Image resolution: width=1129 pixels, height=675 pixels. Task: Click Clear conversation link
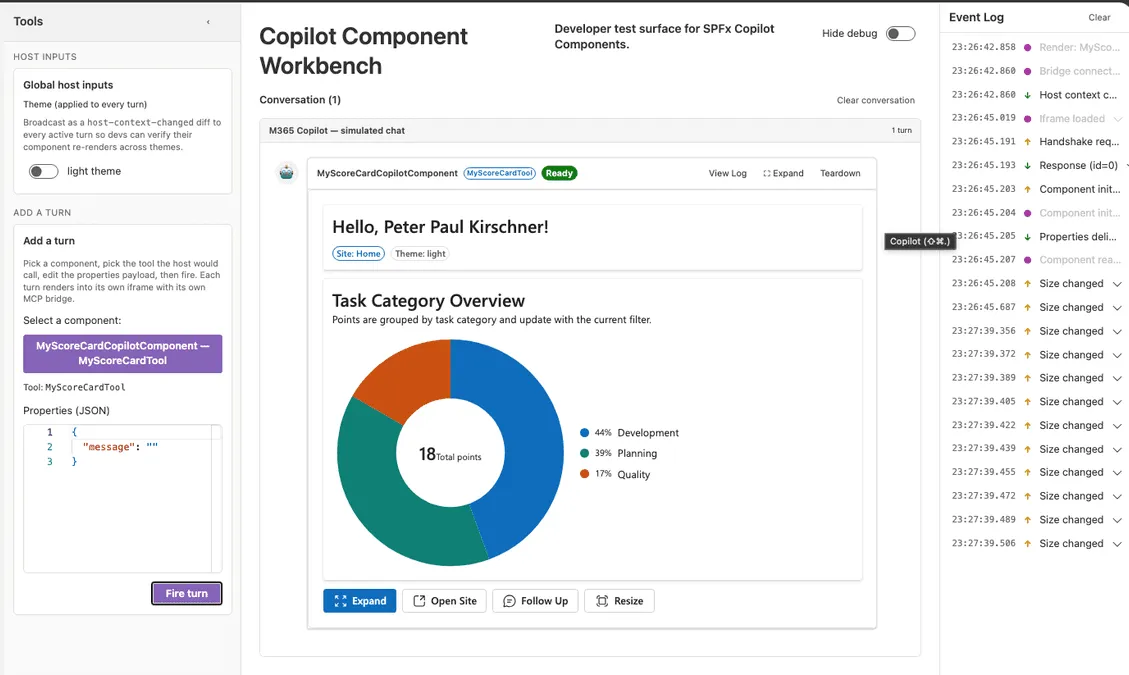pyautogui.click(x=876, y=100)
